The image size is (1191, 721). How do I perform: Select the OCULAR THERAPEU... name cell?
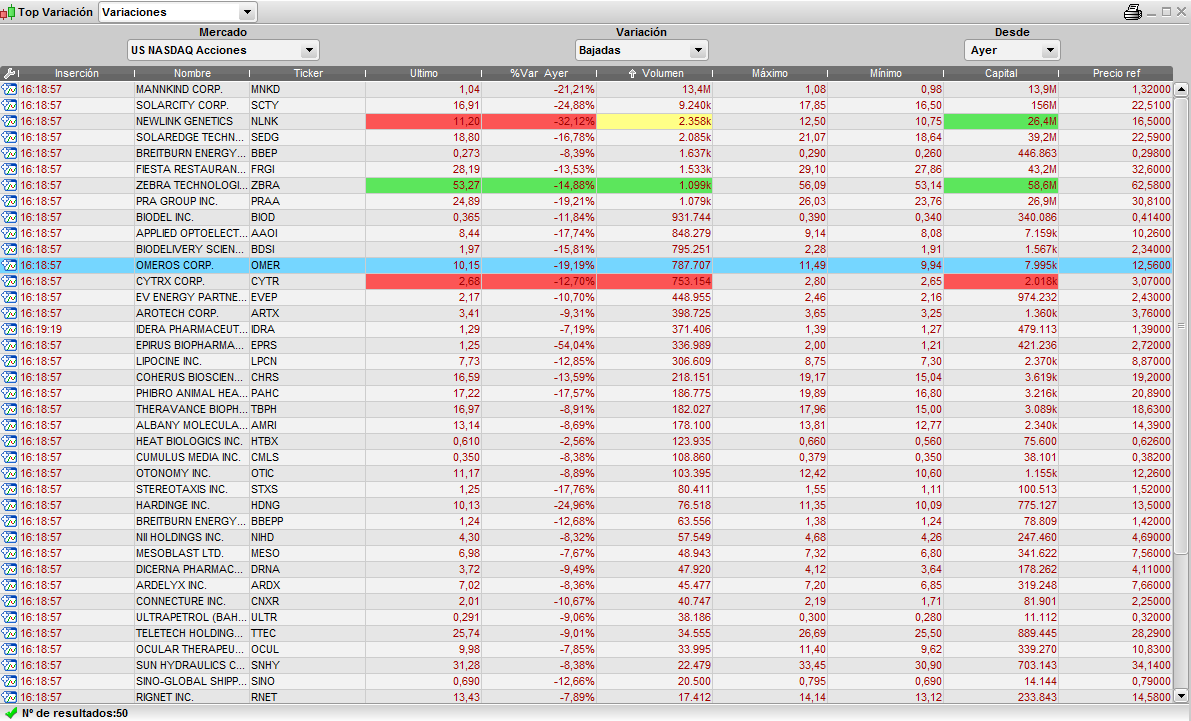[192, 649]
